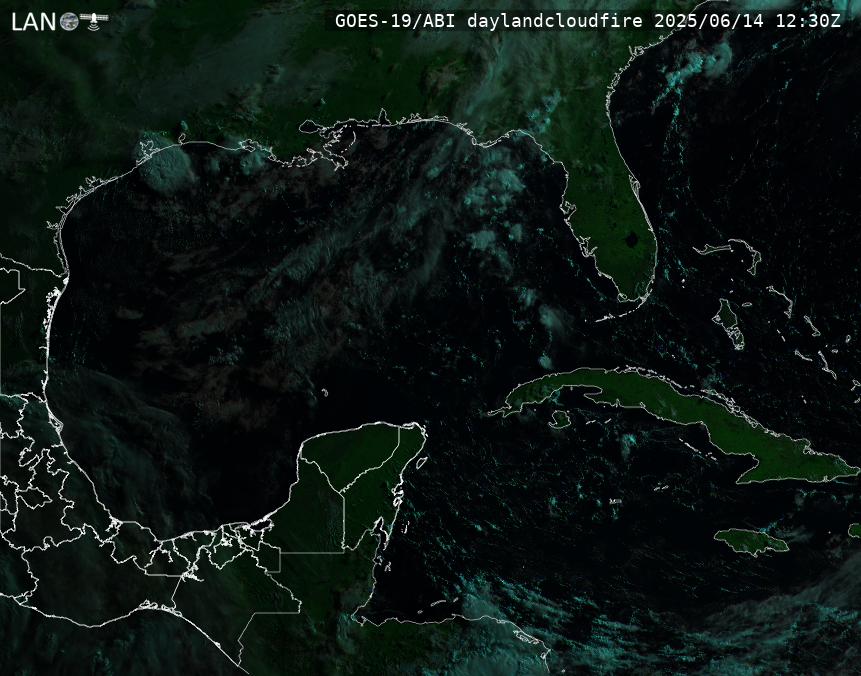861x676 pixels.
Task: Click the "daylandcloudfire" product name
Action: [555, 21]
